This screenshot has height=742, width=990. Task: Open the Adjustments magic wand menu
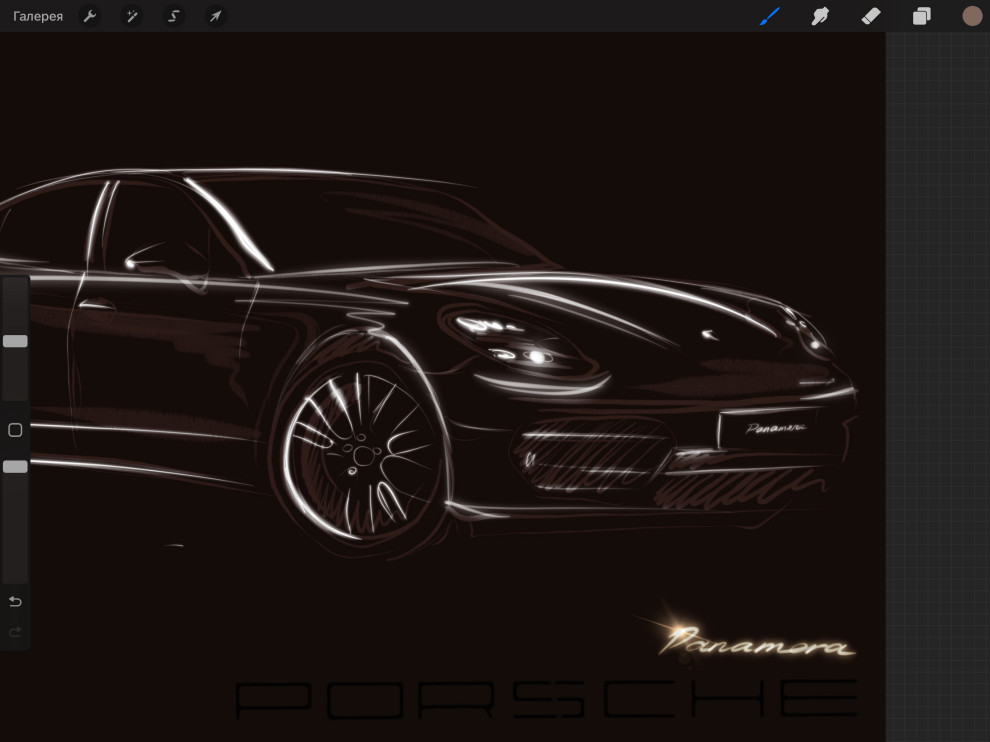pos(131,16)
